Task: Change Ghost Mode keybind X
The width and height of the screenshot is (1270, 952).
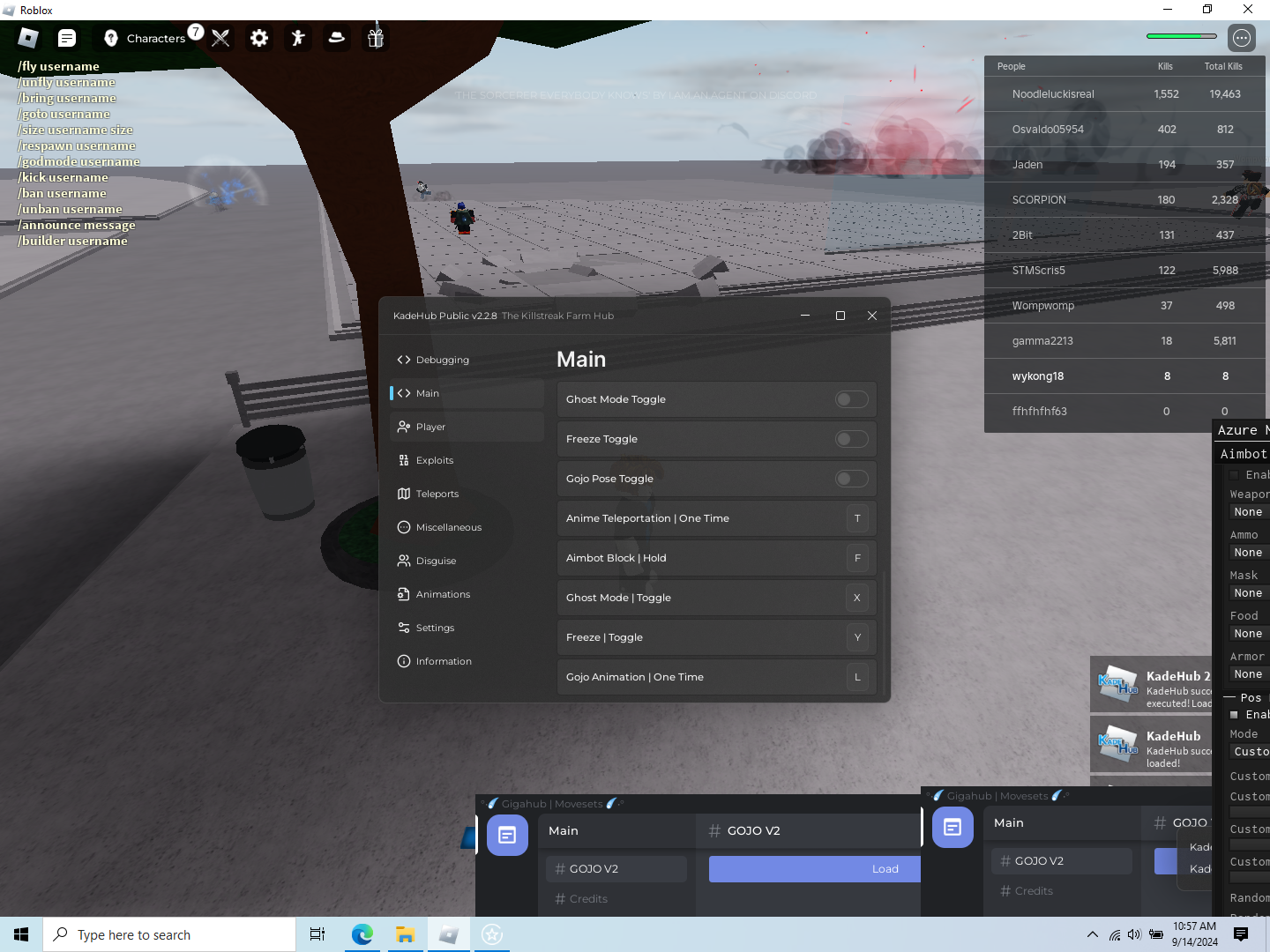Action: (x=857, y=598)
